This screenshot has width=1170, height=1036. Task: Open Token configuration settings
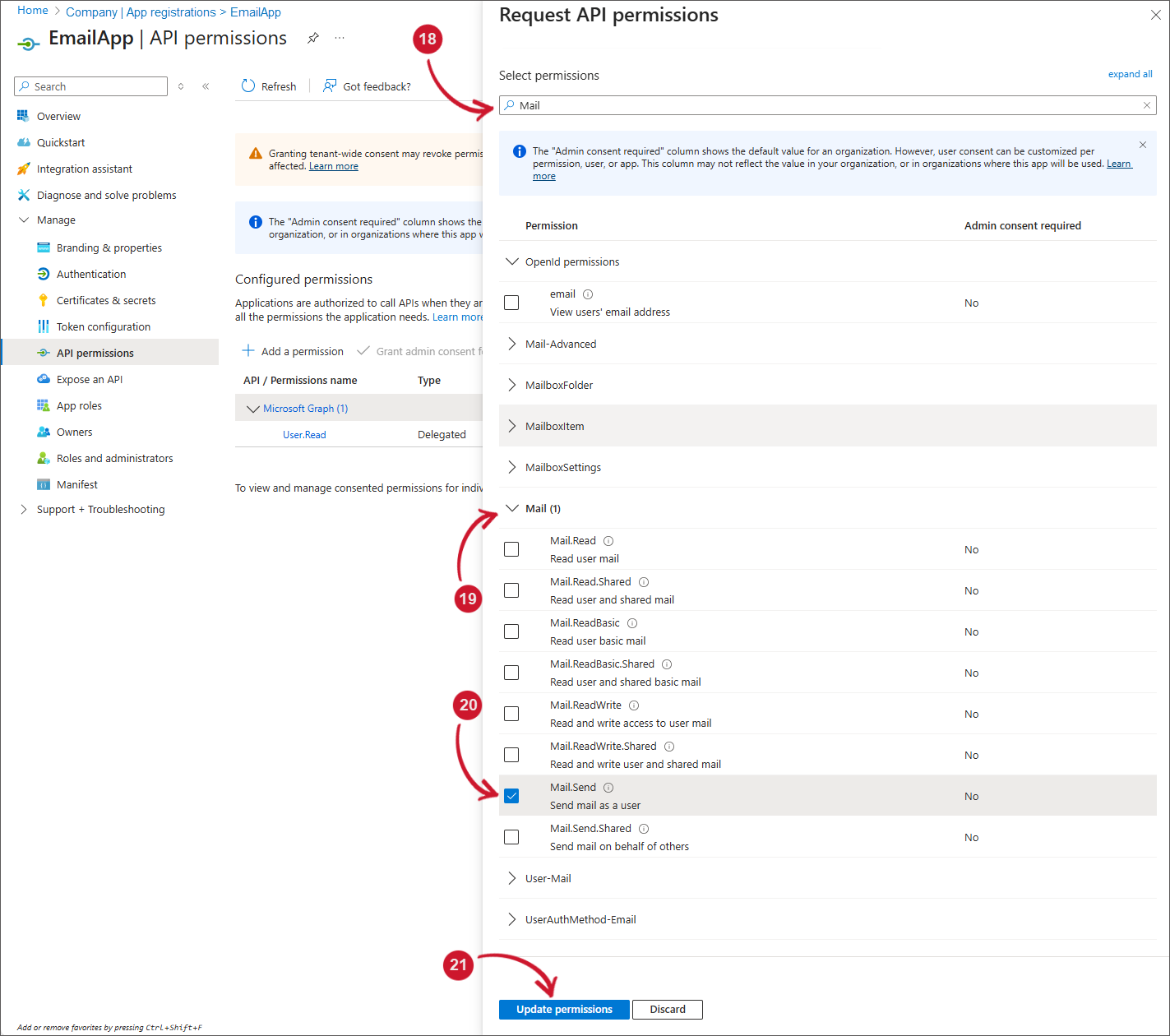pos(104,326)
